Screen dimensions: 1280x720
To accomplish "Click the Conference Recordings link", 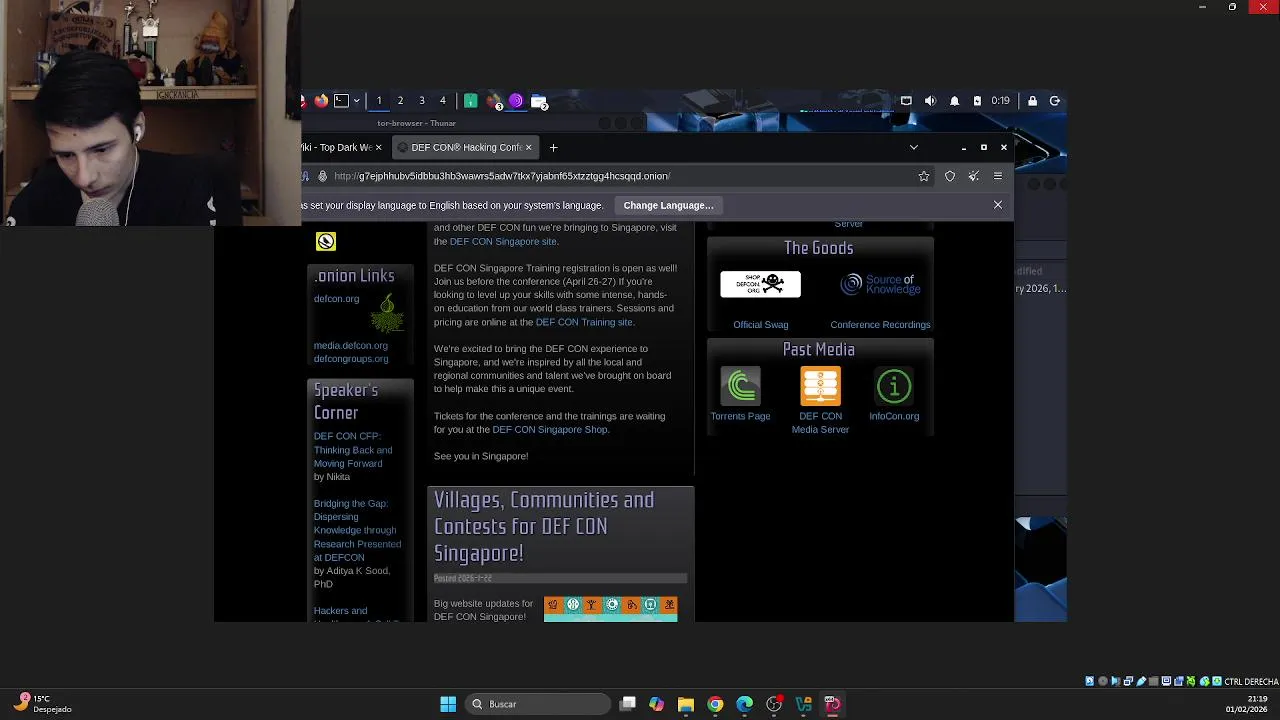I will point(880,325).
